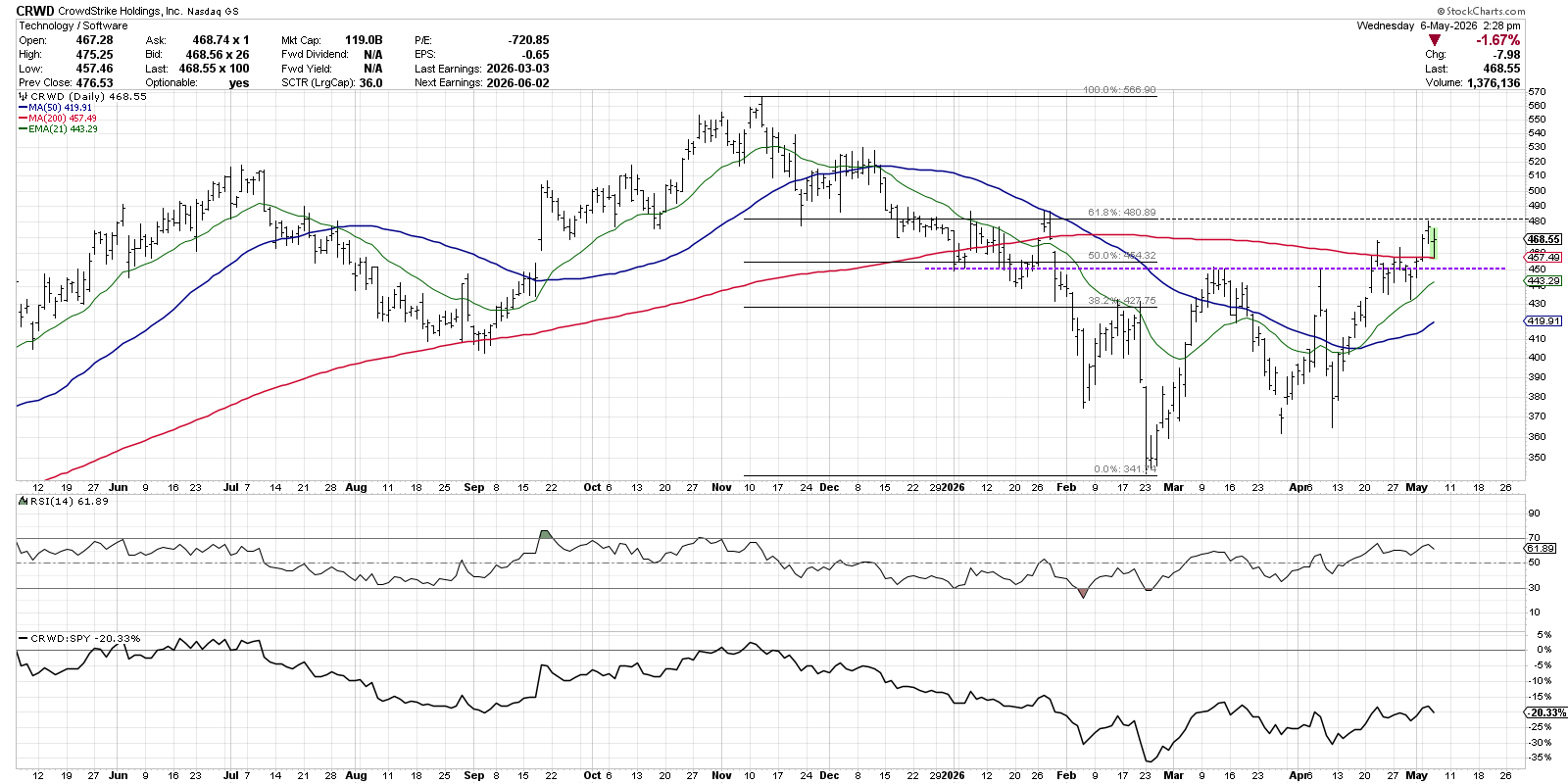Click the Bid value 468.56 x 26
1568x784 pixels.
pyautogui.click(x=218, y=55)
